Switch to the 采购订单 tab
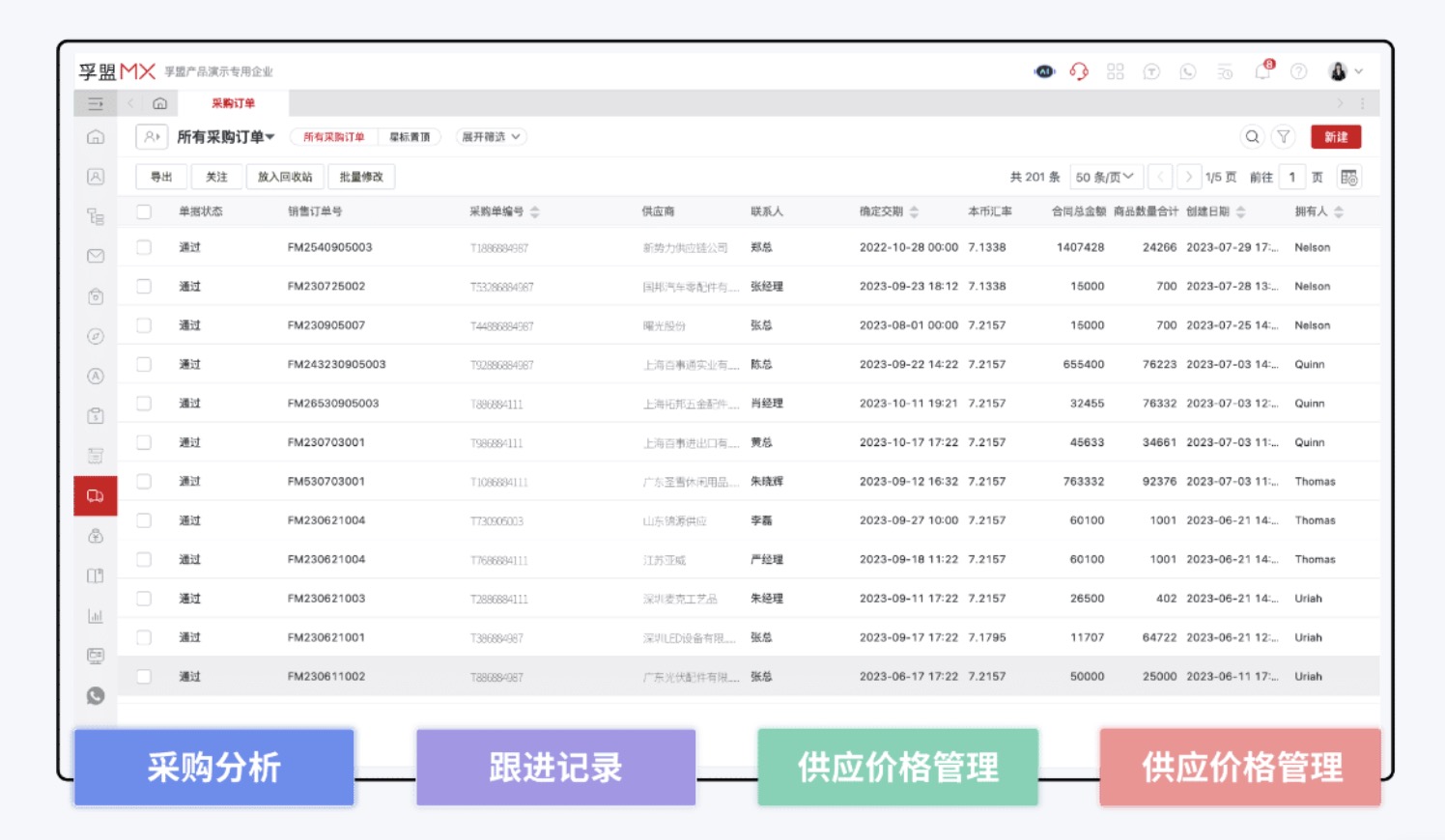 point(234,101)
